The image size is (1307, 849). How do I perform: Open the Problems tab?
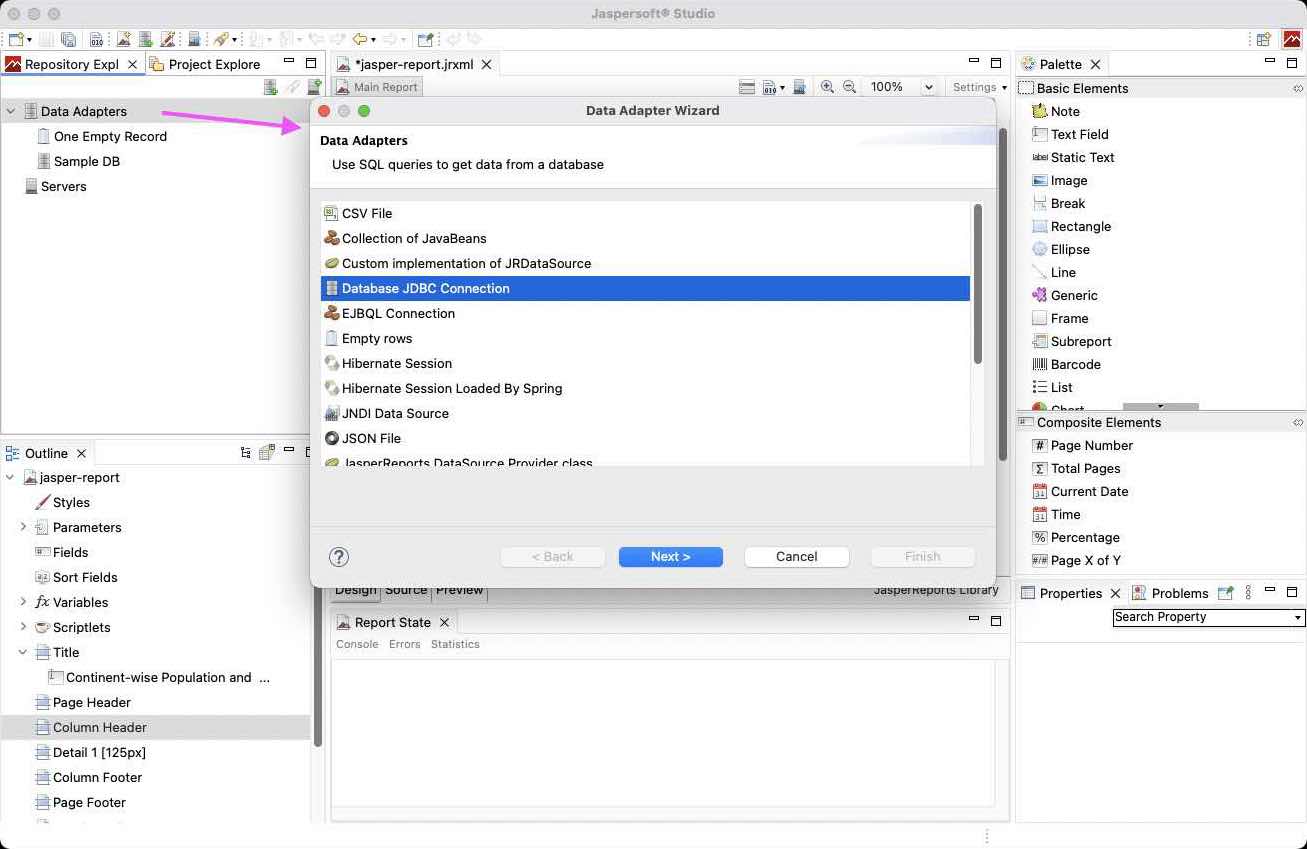1170,593
